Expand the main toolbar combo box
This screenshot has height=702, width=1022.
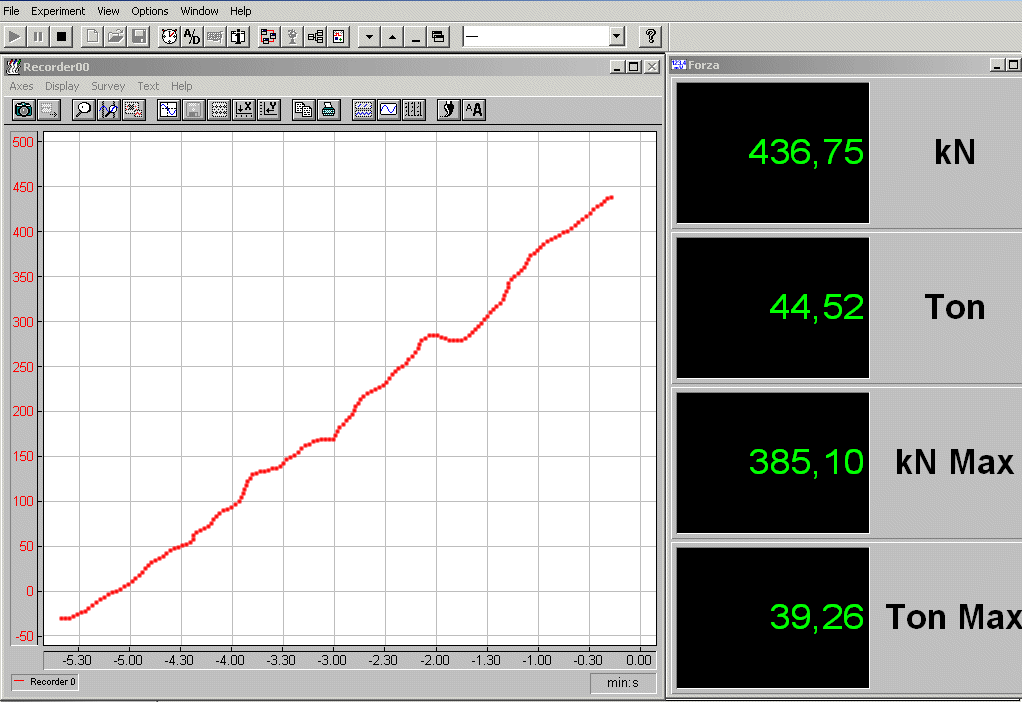617,37
